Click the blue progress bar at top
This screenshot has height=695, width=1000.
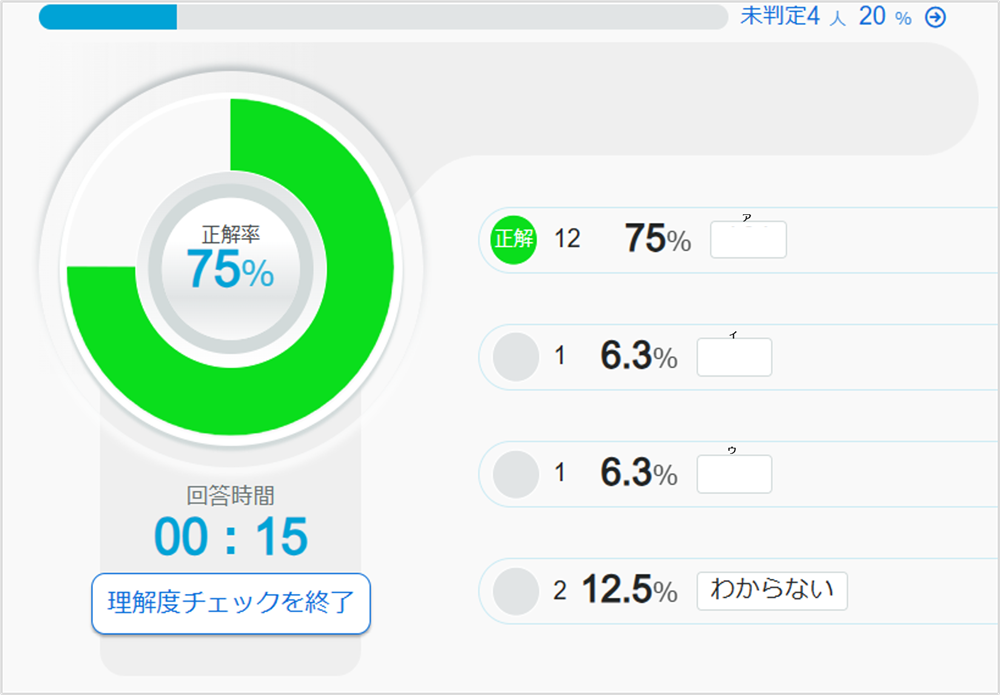click(x=108, y=17)
